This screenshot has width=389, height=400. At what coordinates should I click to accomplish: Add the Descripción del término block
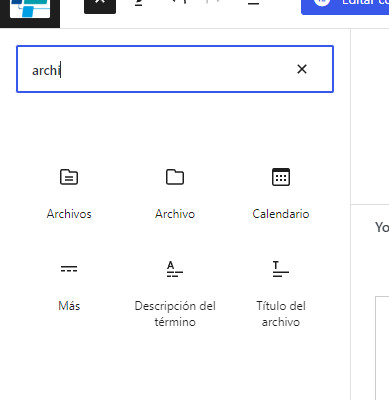click(x=175, y=293)
